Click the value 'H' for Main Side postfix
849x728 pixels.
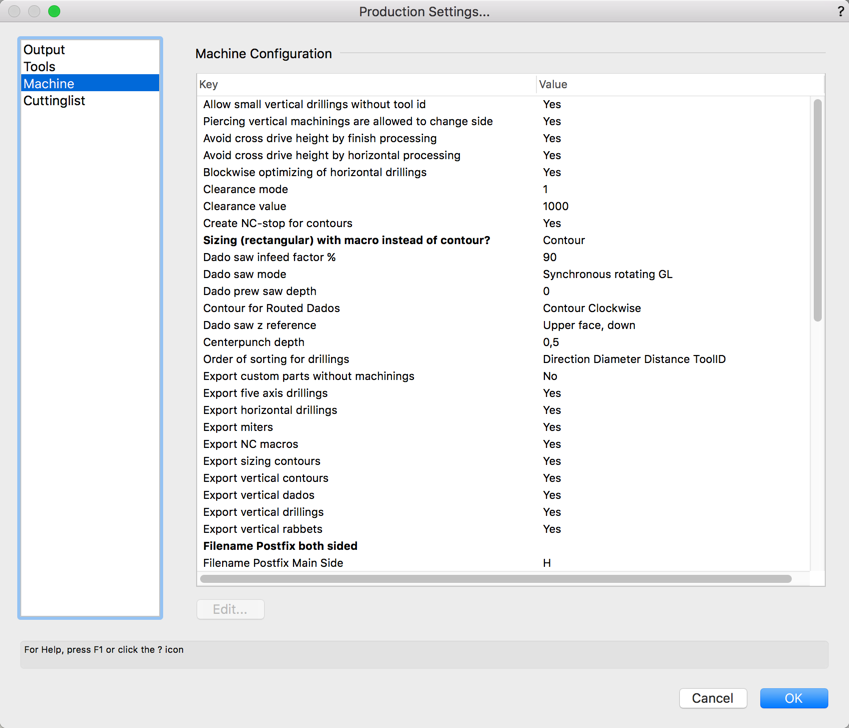point(547,563)
